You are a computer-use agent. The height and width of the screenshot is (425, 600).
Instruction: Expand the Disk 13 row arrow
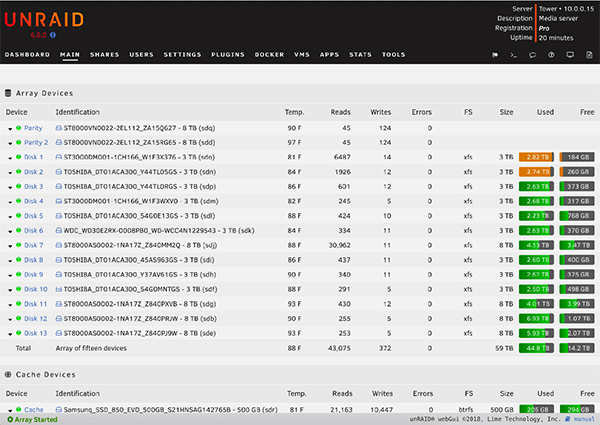[10, 334]
